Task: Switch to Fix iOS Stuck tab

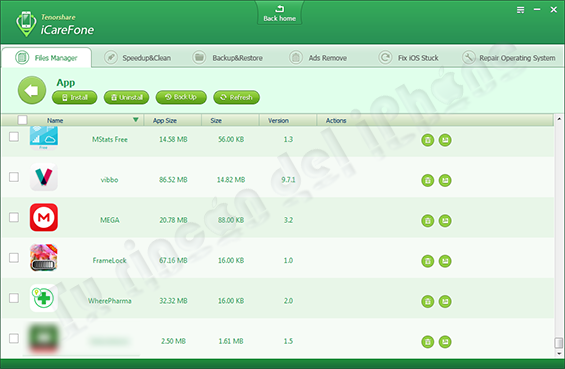Action: coord(409,58)
